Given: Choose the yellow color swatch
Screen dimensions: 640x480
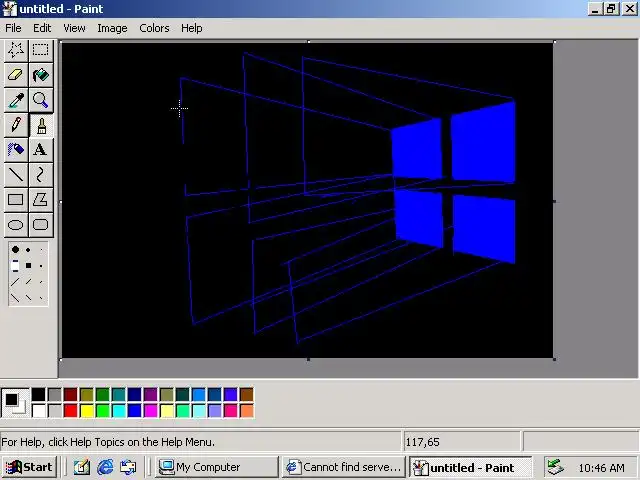Looking at the screenshot, I should pyautogui.click(x=87, y=411).
